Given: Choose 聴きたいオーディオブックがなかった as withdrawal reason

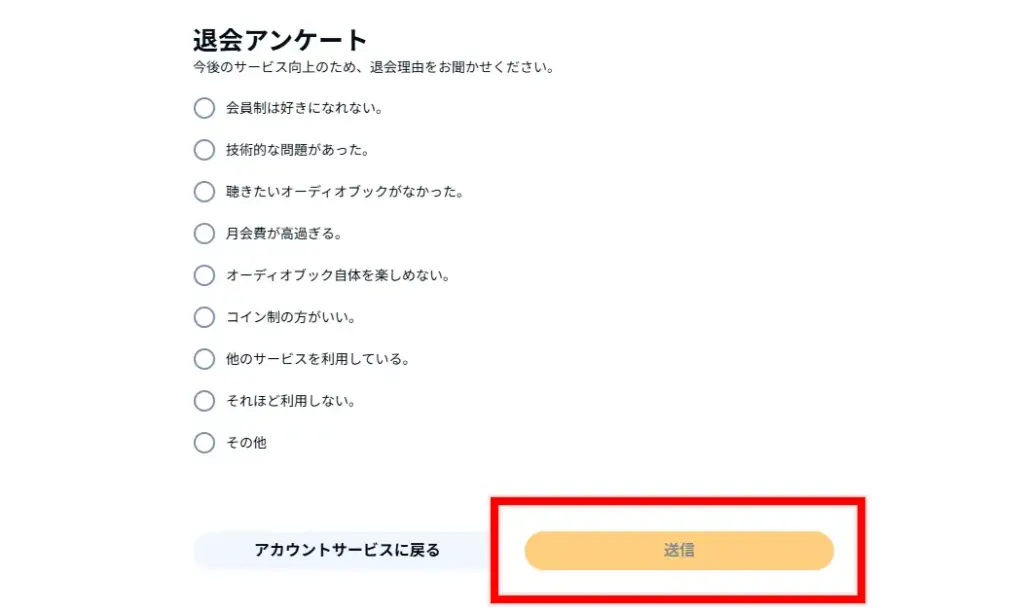Looking at the screenshot, I should click(204, 192).
